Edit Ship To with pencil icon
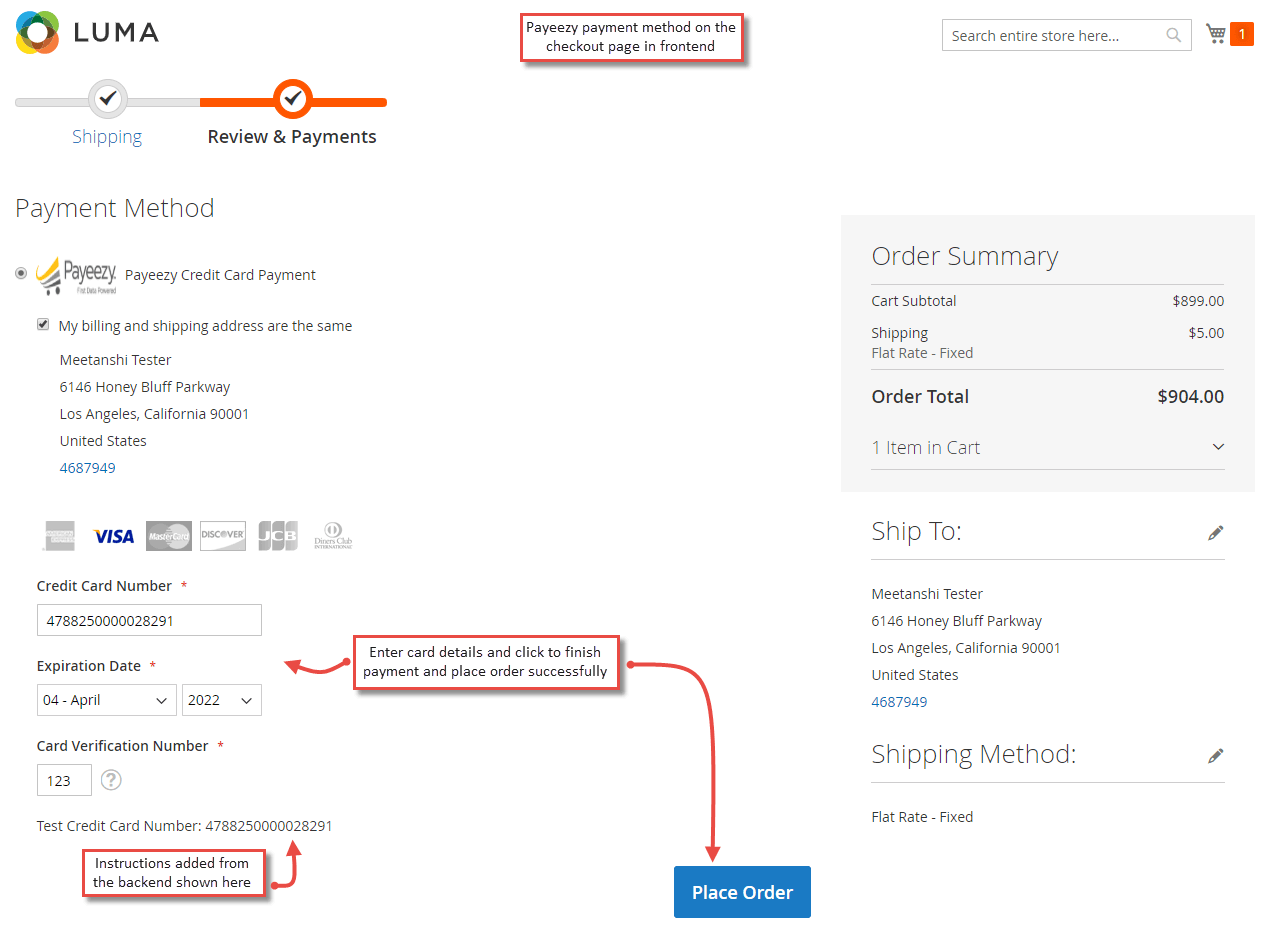The height and width of the screenshot is (927, 1263). click(x=1215, y=533)
